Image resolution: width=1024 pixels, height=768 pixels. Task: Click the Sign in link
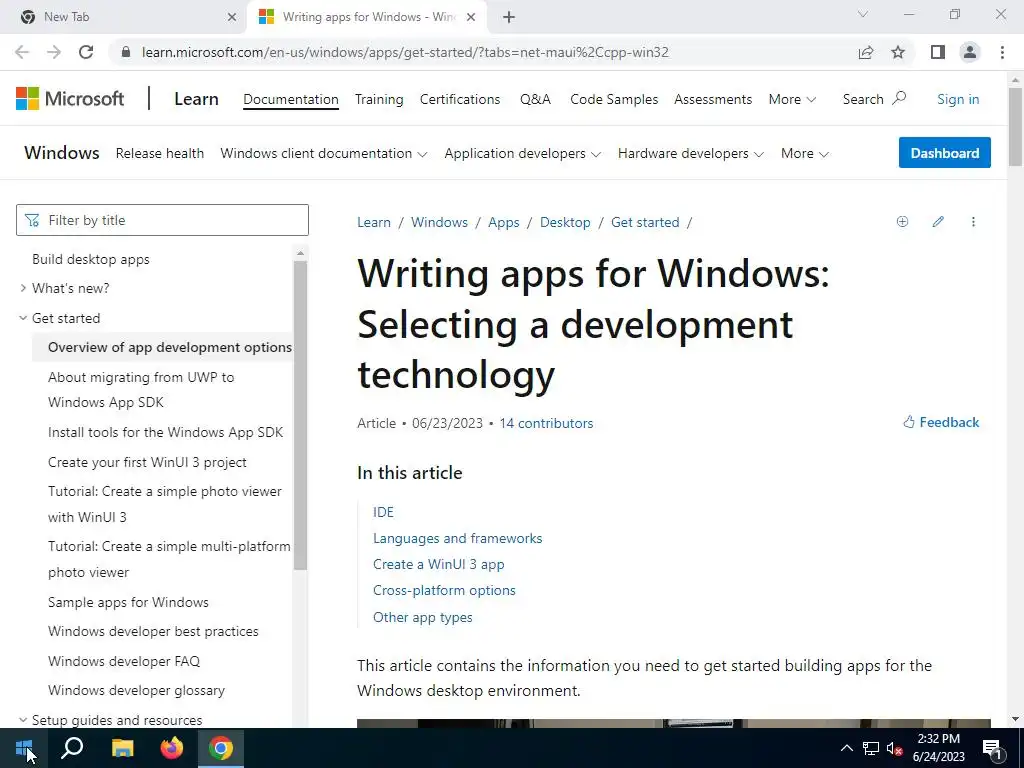click(x=958, y=99)
